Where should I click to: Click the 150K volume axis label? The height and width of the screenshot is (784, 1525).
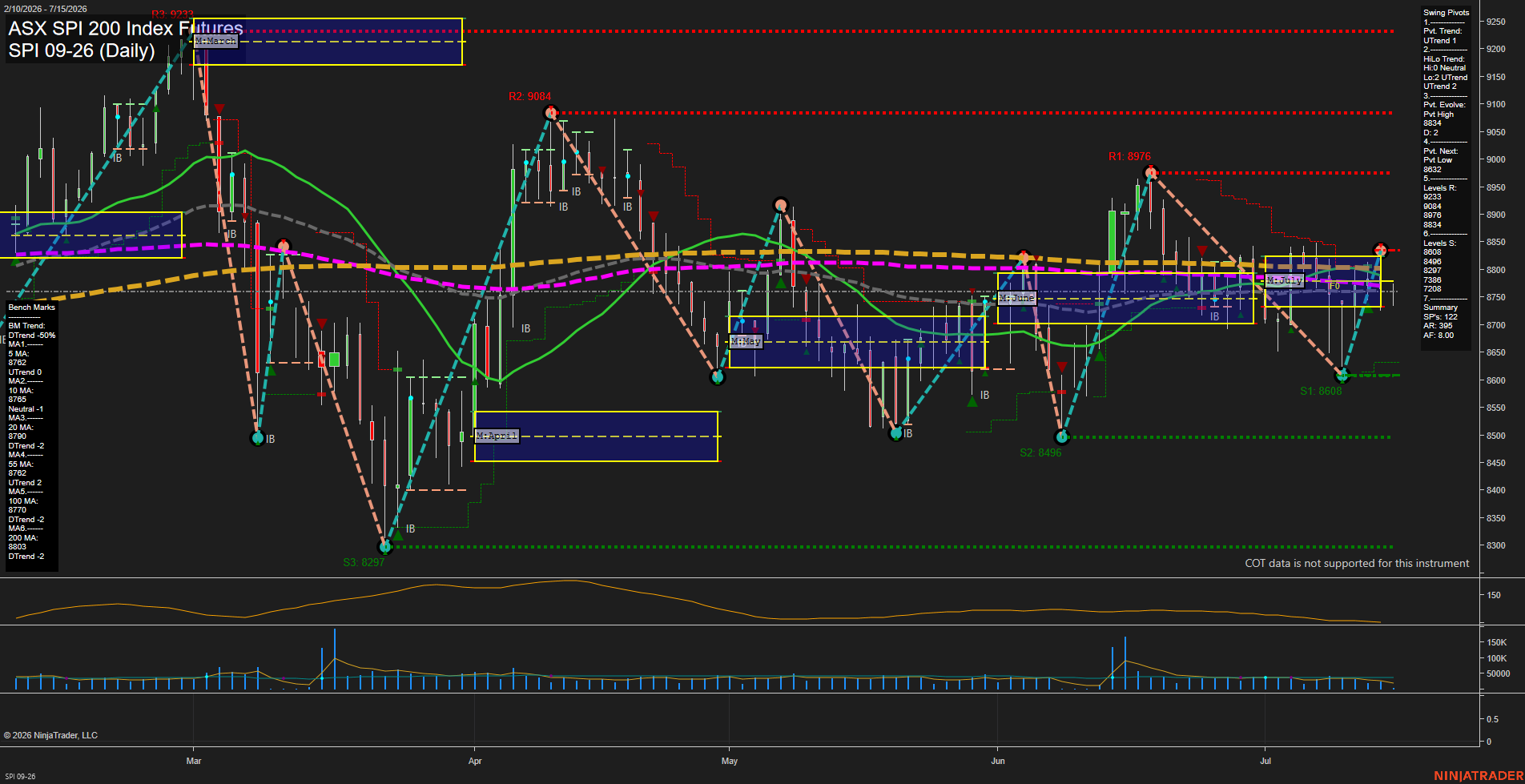click(x=1497, y=642)
